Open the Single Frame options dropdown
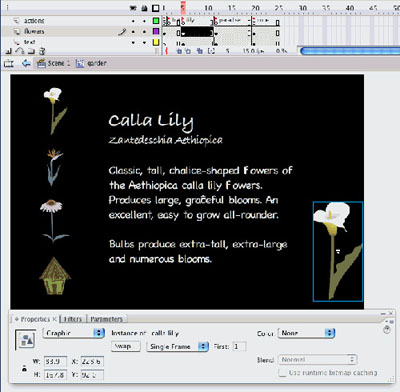The width and height of the screenshot is (400, 392). click(x=178, y=346)
